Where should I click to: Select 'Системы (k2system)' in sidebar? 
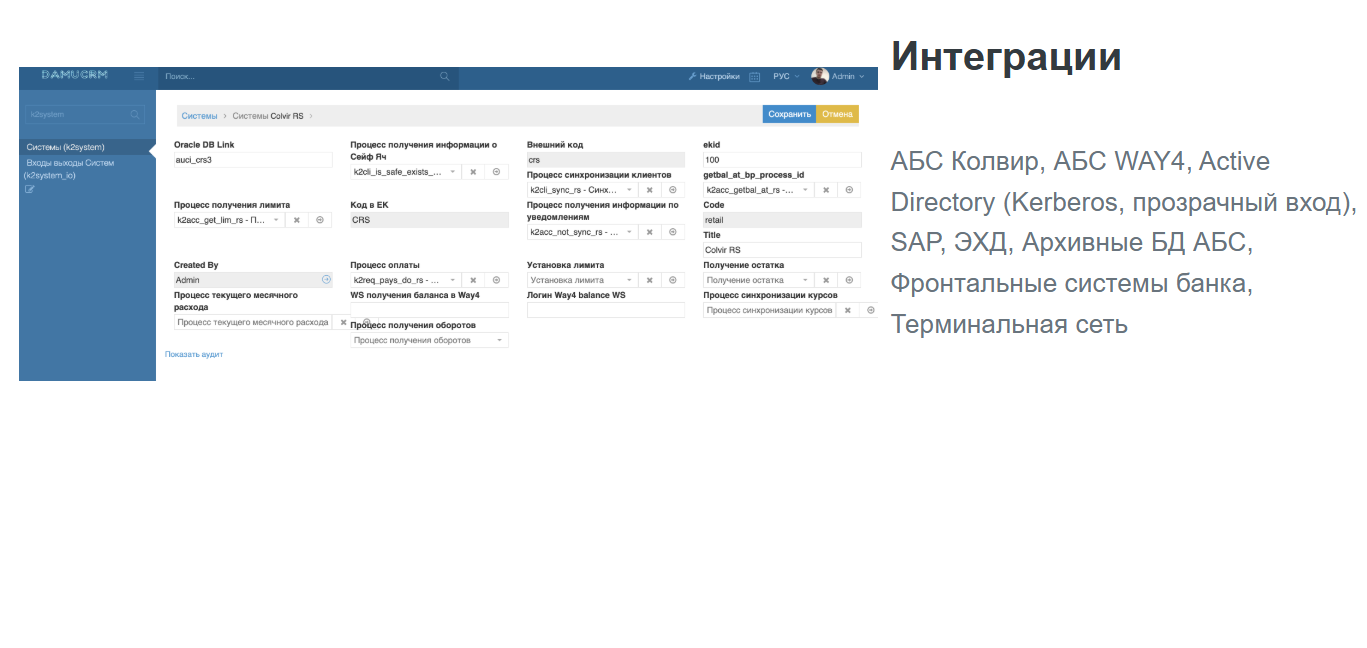point(87,147)
